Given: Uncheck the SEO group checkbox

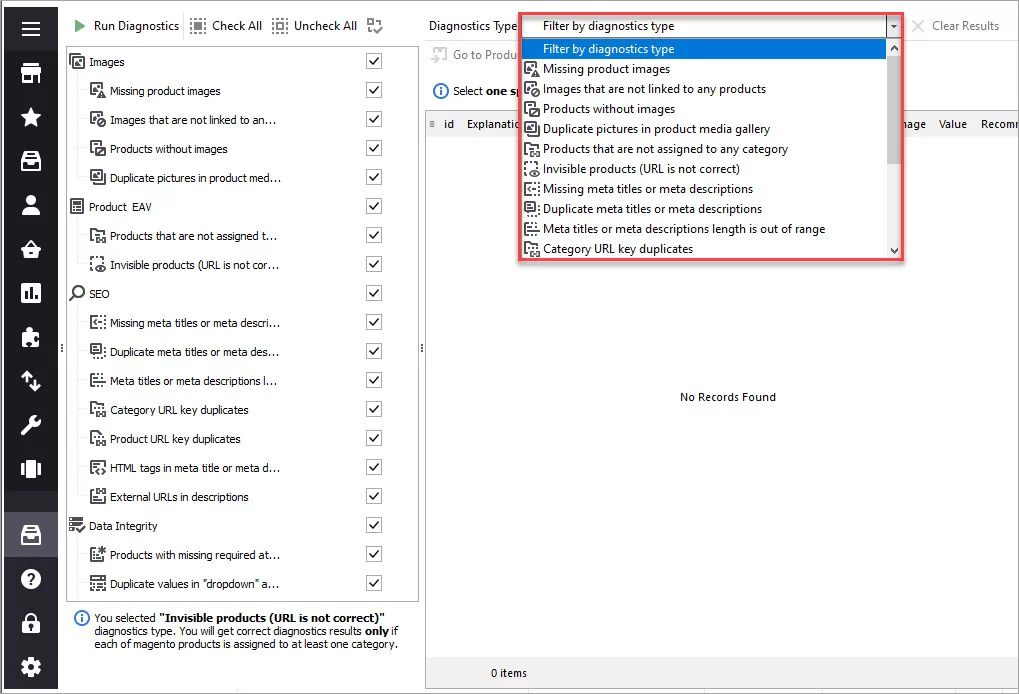Looking at the screenshot, I should click(x=374, y=293).
